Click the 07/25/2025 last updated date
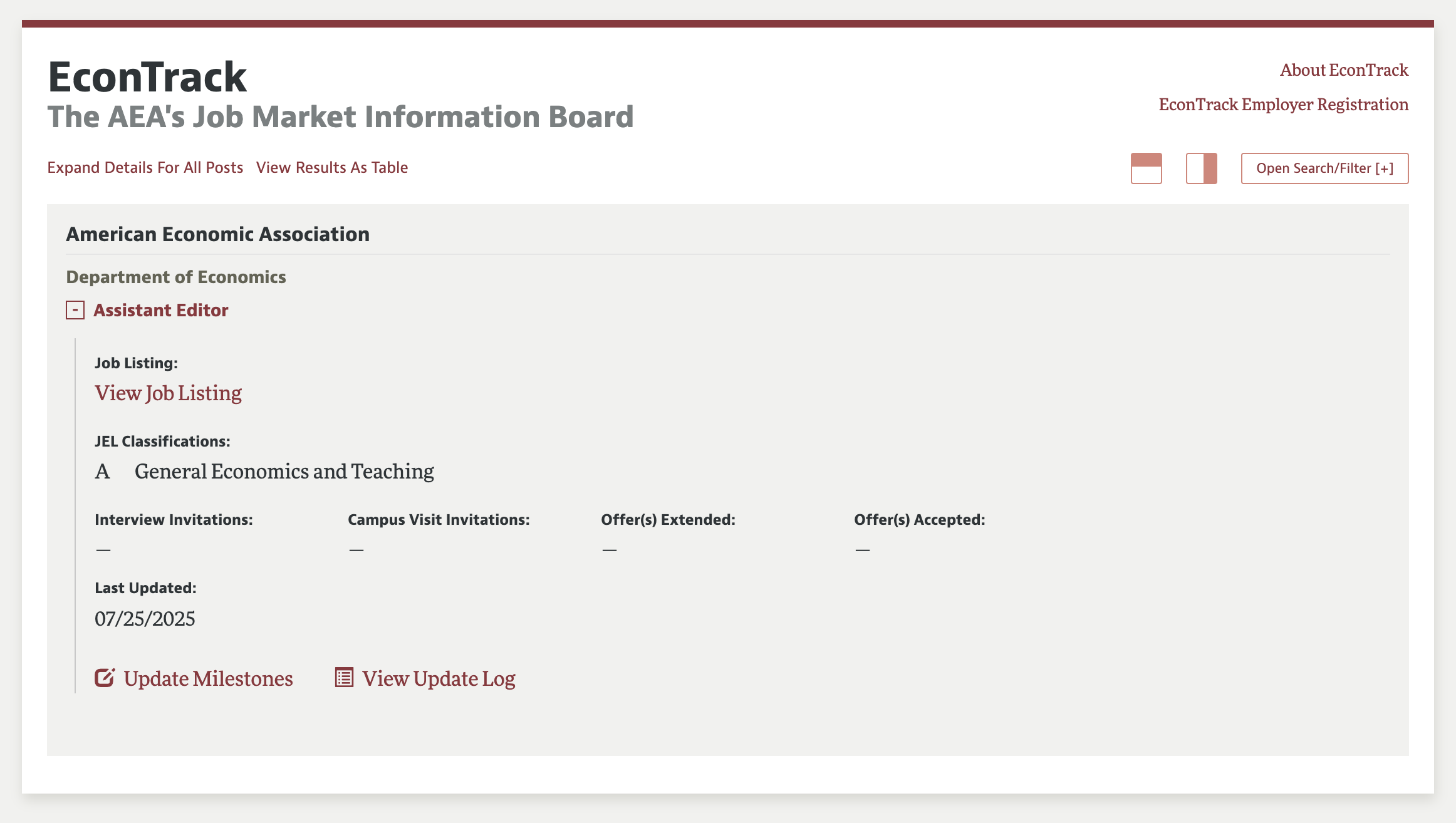The width and height of the screenshot is (1456, 823). 145,619
